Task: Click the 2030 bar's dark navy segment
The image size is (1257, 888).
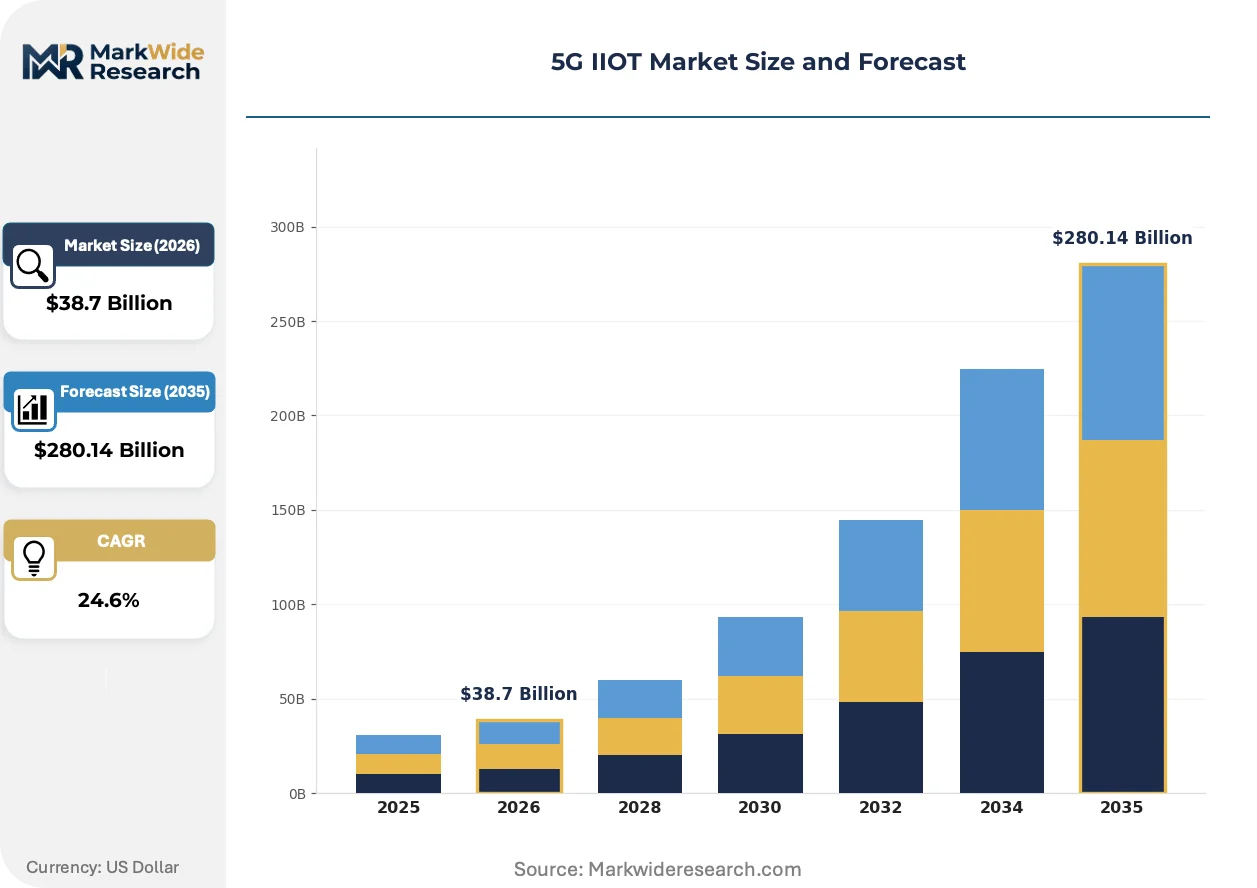Action: tap(760, 764)
